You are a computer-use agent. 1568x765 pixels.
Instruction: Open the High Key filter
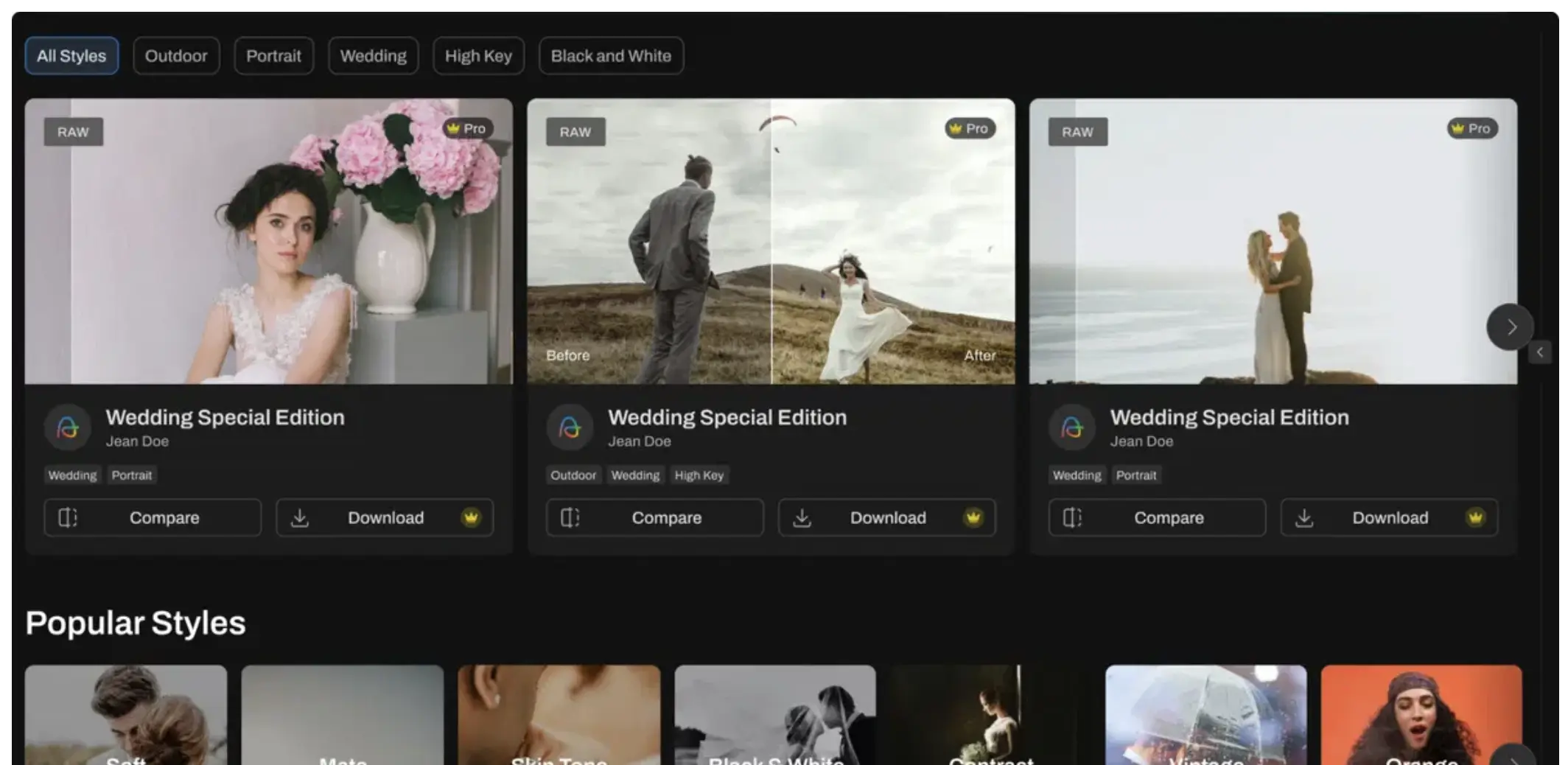tap(478, 56)
